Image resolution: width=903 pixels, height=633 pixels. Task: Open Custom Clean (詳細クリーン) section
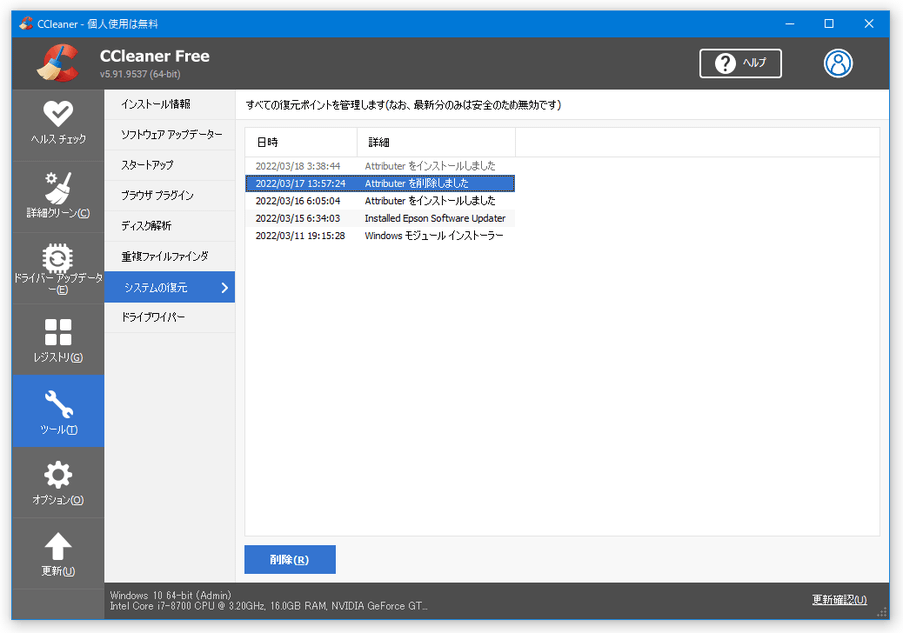coord(58,196)
